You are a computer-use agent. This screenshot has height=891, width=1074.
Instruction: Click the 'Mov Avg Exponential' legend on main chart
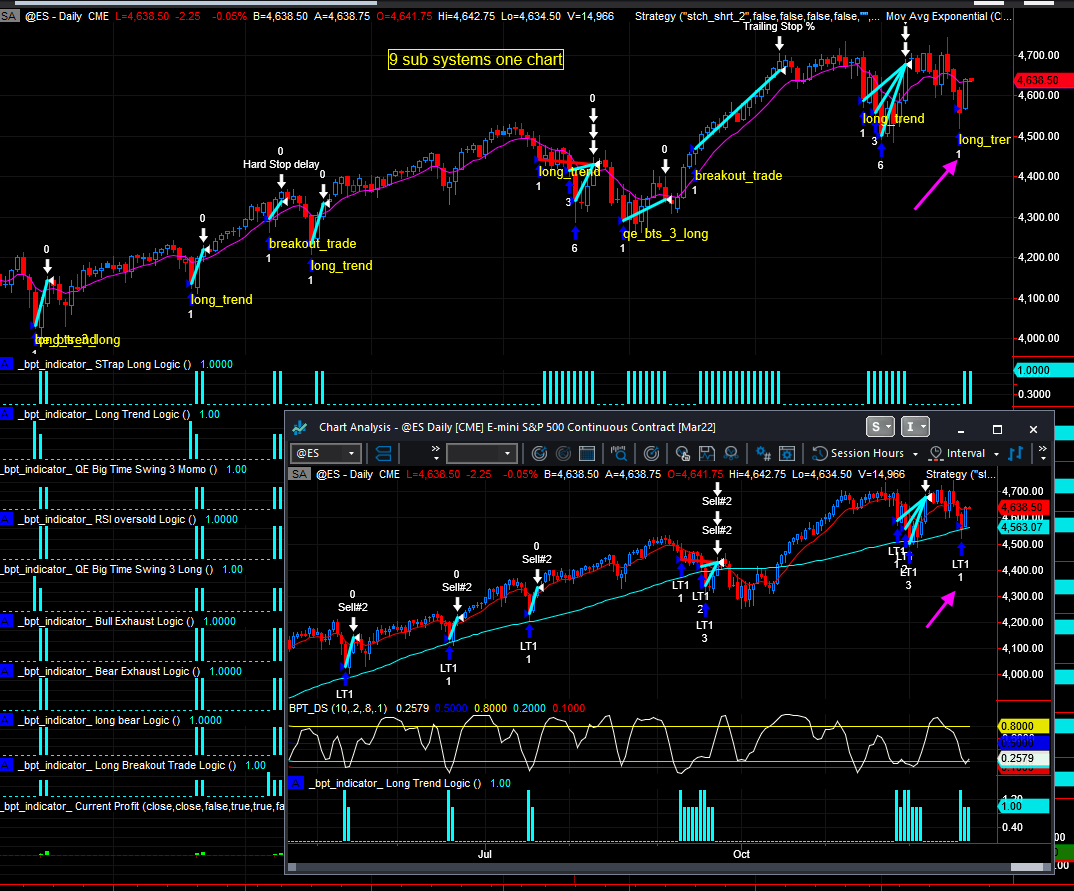point(948,16)
